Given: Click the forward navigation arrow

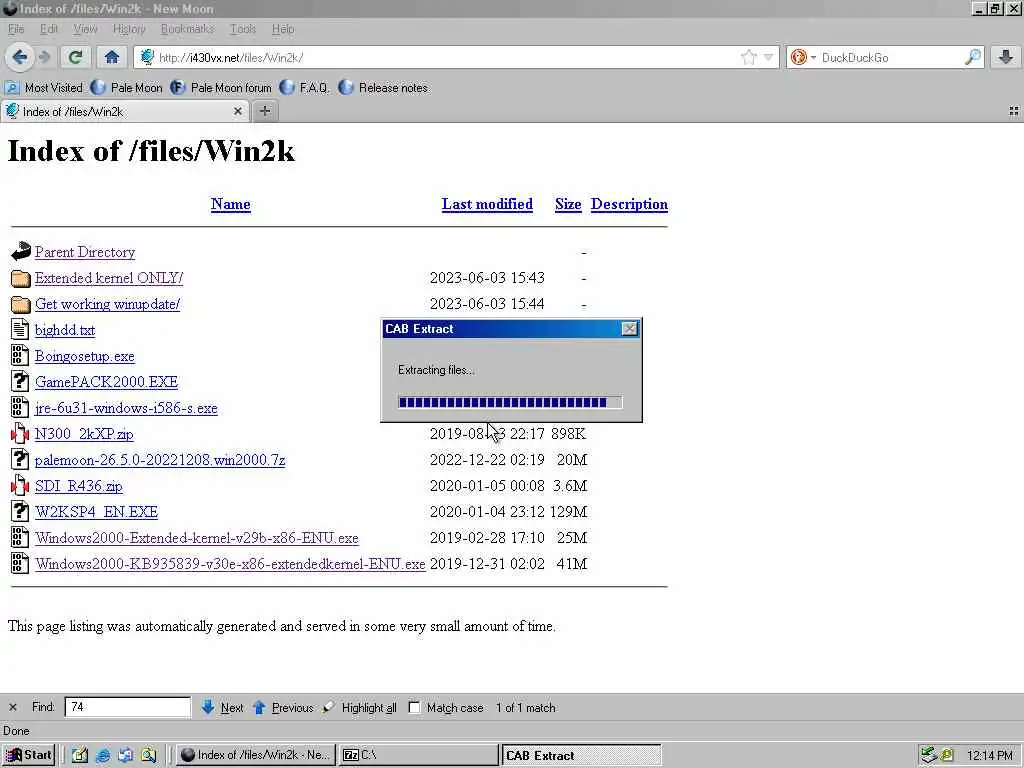Looking at the screenshot, I should coord(44,57).
